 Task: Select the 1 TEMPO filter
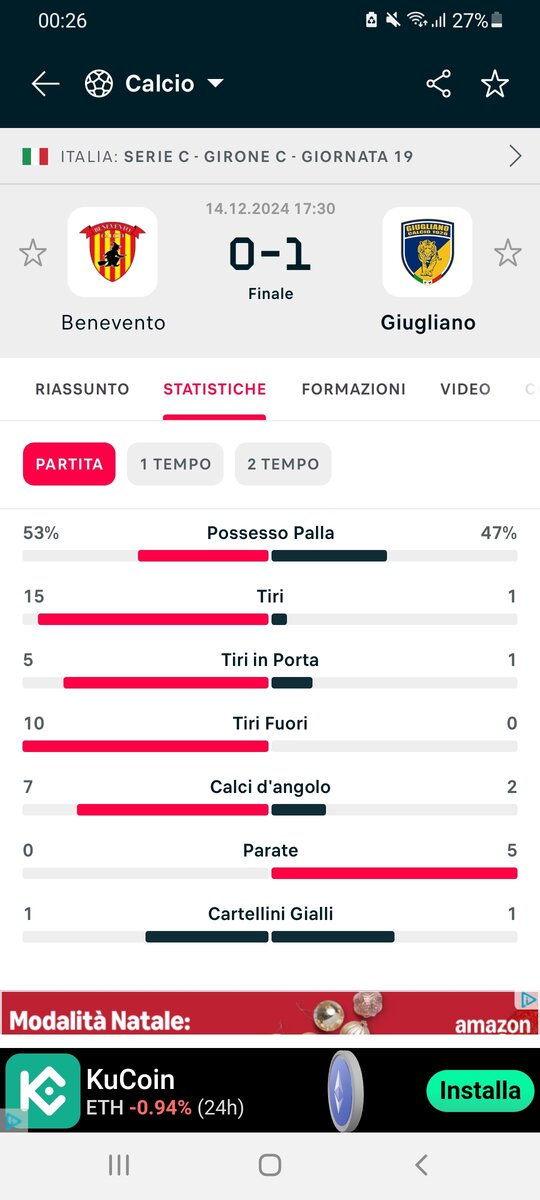(x=175, y=464)
